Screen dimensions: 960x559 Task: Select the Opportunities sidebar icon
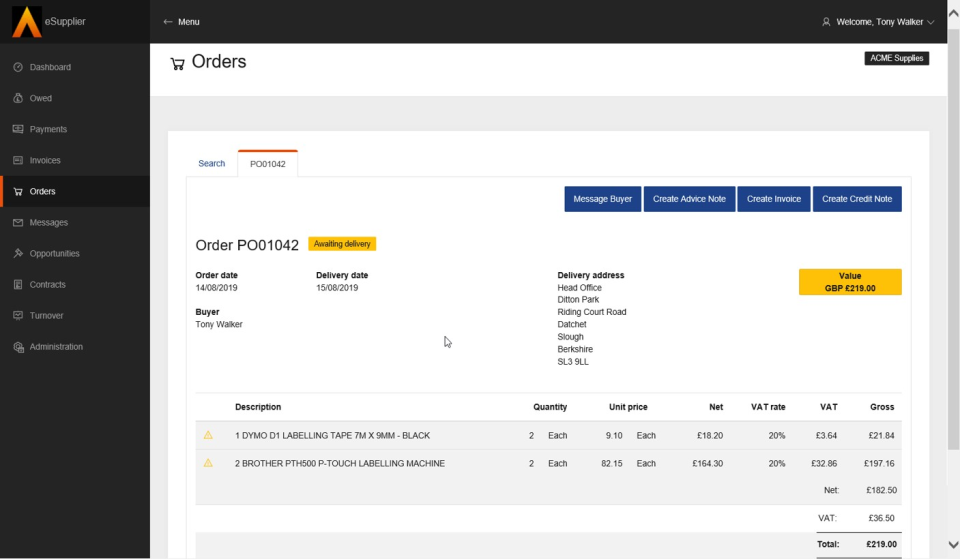[x=18, y=253]
